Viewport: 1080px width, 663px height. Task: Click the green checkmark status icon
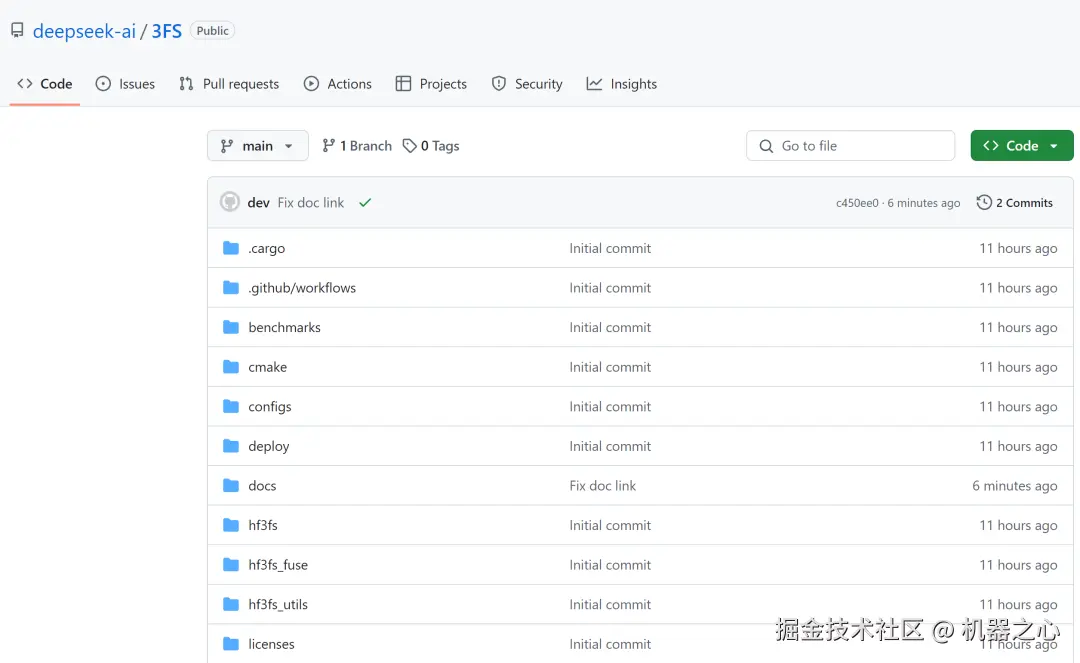(x=365, y=202)
